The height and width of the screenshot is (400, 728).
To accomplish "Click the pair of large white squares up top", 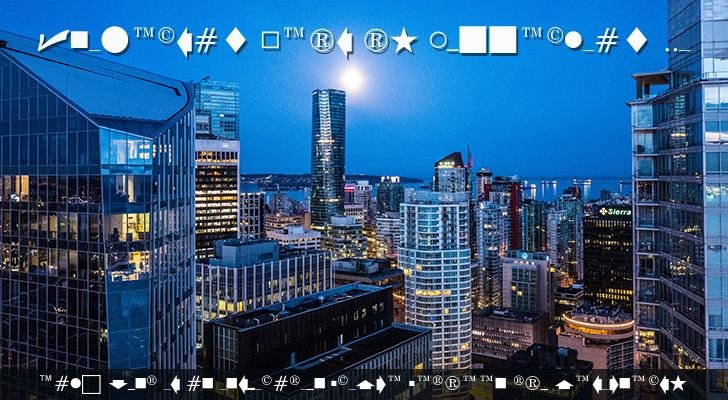I will click(x=488, y=41).
